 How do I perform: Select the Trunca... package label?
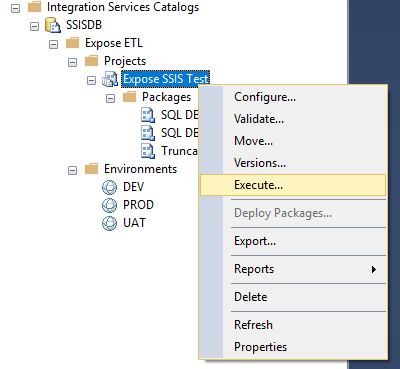click(179, 151)
